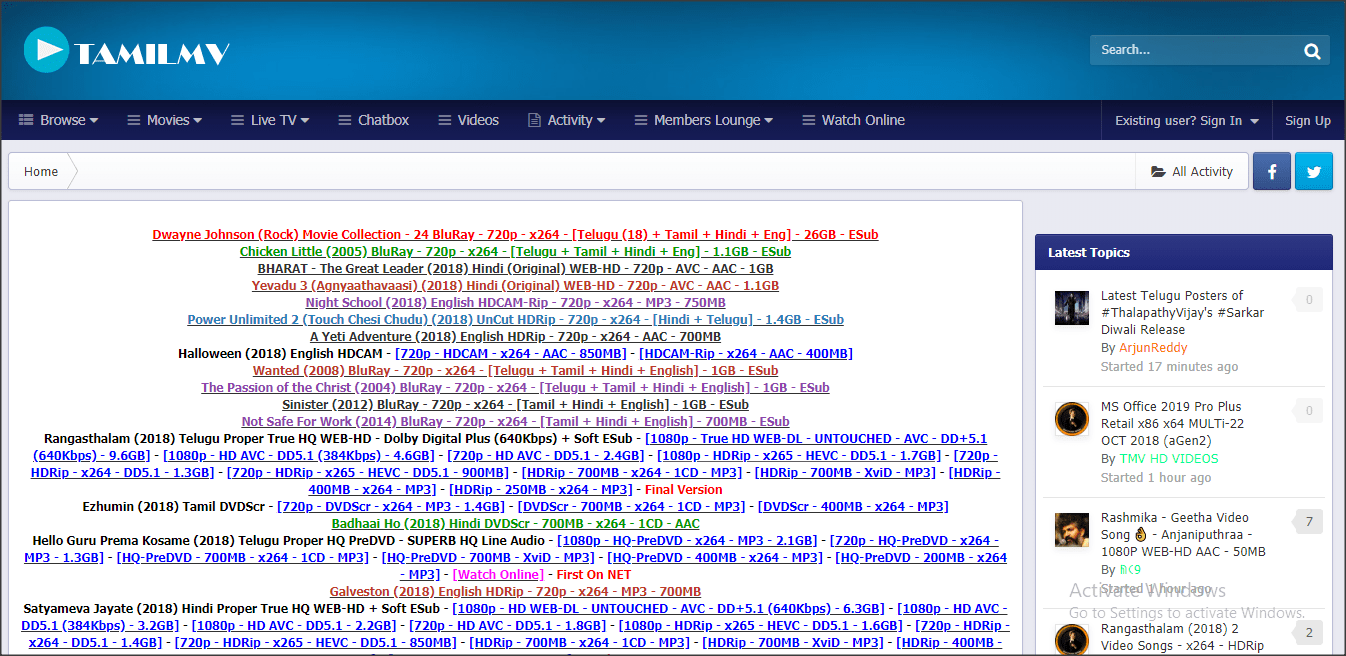The height and width of the screenshot is (656, 1346).
Task: Expand the Browse dropdown menu
Action: click(59, 120)
